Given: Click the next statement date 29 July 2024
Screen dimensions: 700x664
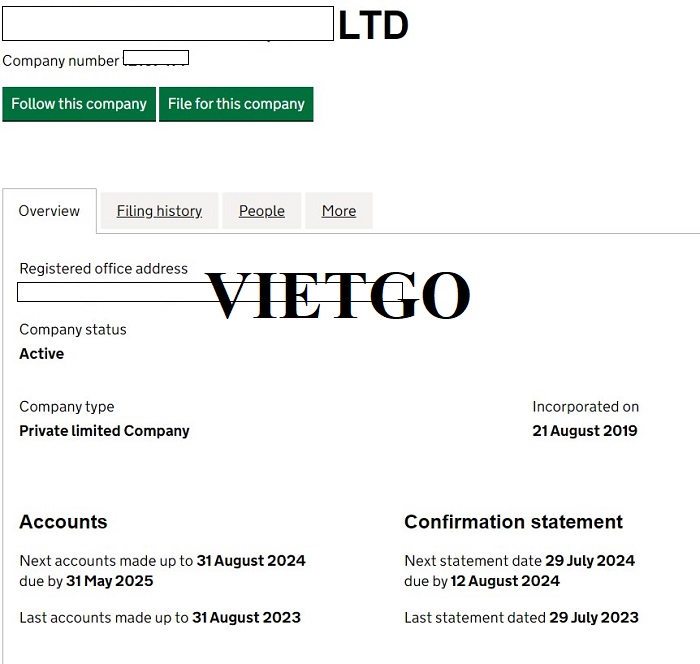Looking at the screenshot, I should click(590, 561).
